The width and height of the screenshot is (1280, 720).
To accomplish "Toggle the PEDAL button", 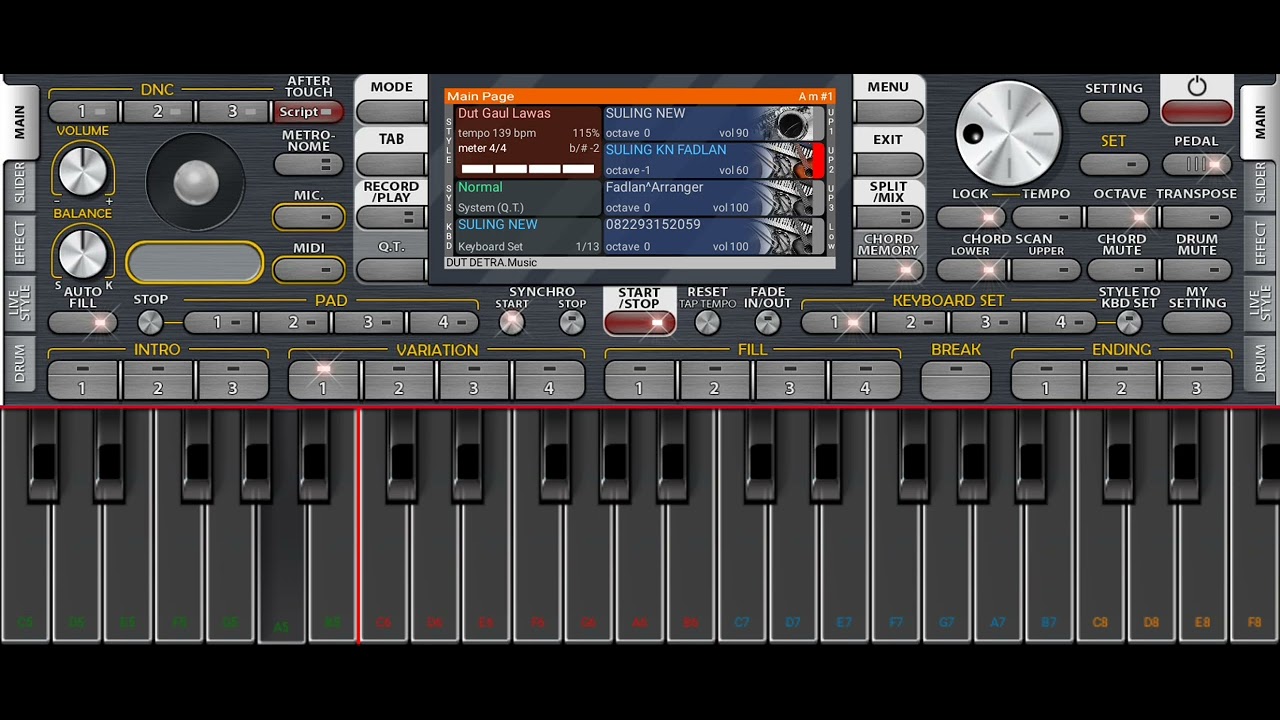I will click(x=1197, y=164).
